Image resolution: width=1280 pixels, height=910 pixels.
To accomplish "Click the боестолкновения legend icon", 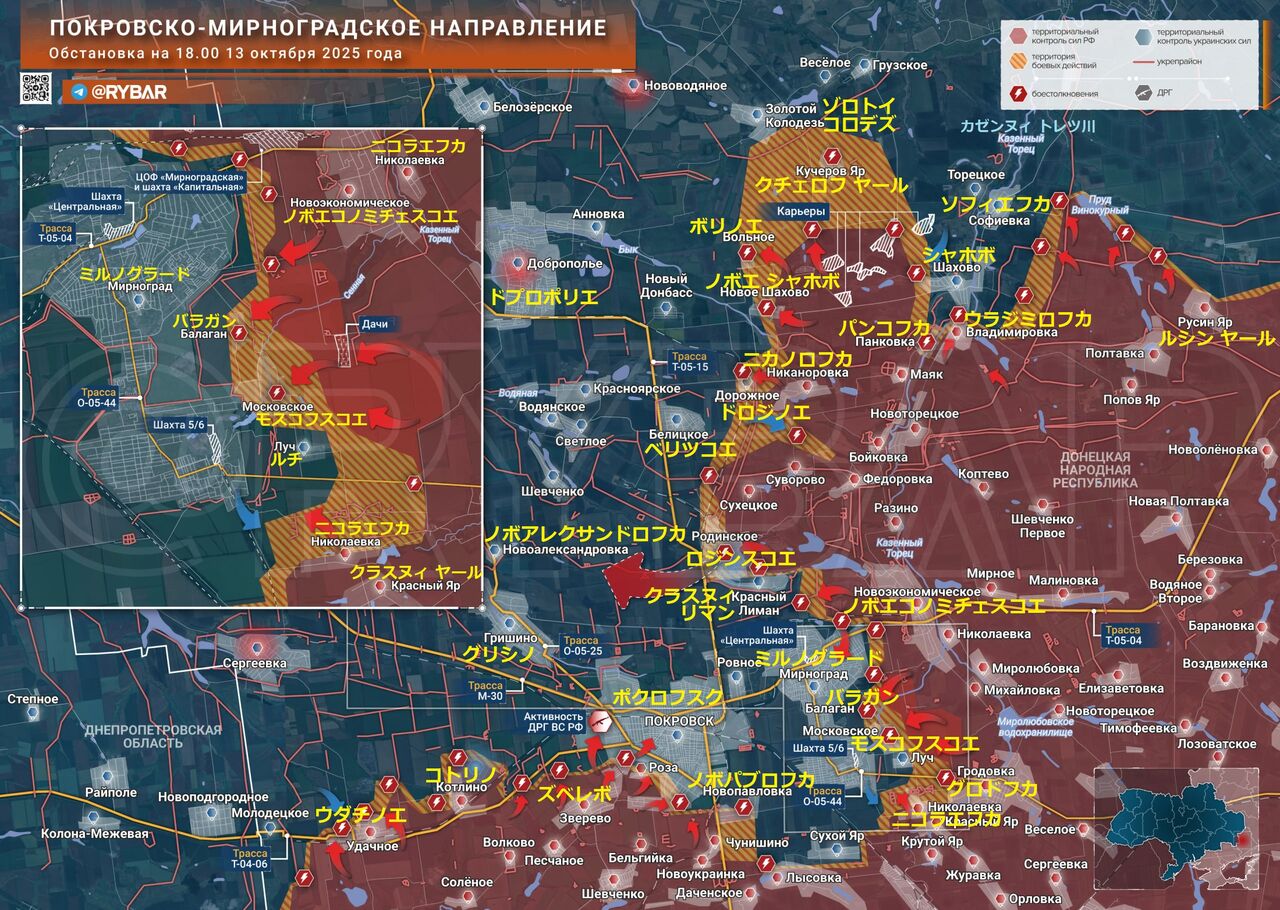I will coord(1017,93).
